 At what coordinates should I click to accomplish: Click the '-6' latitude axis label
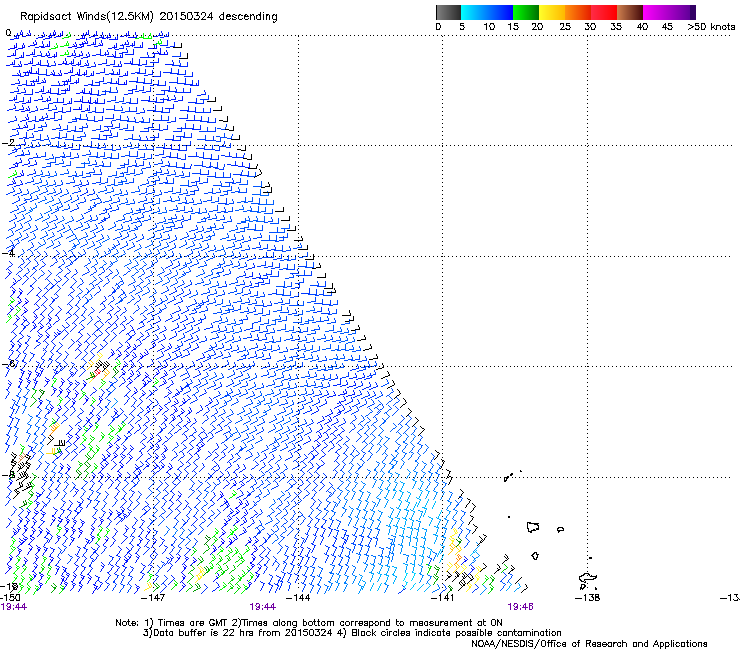tap(8, 364)
